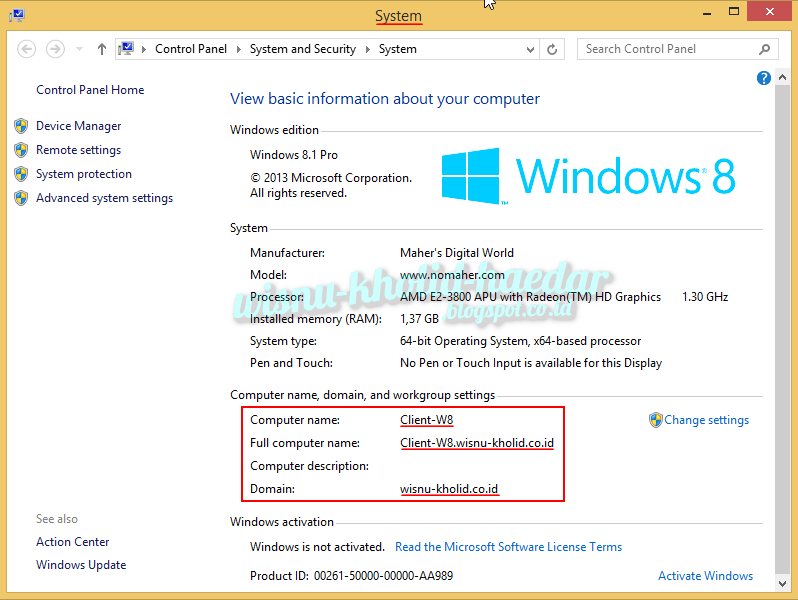Click Maher's Digital World manufacturer value
The image size is (798, 600).
point(457,253)
